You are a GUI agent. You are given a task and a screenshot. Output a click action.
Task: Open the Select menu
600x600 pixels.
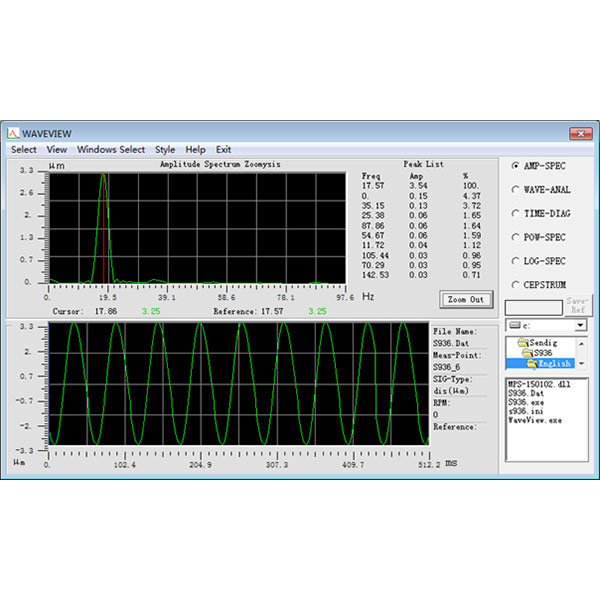[23, 149]
